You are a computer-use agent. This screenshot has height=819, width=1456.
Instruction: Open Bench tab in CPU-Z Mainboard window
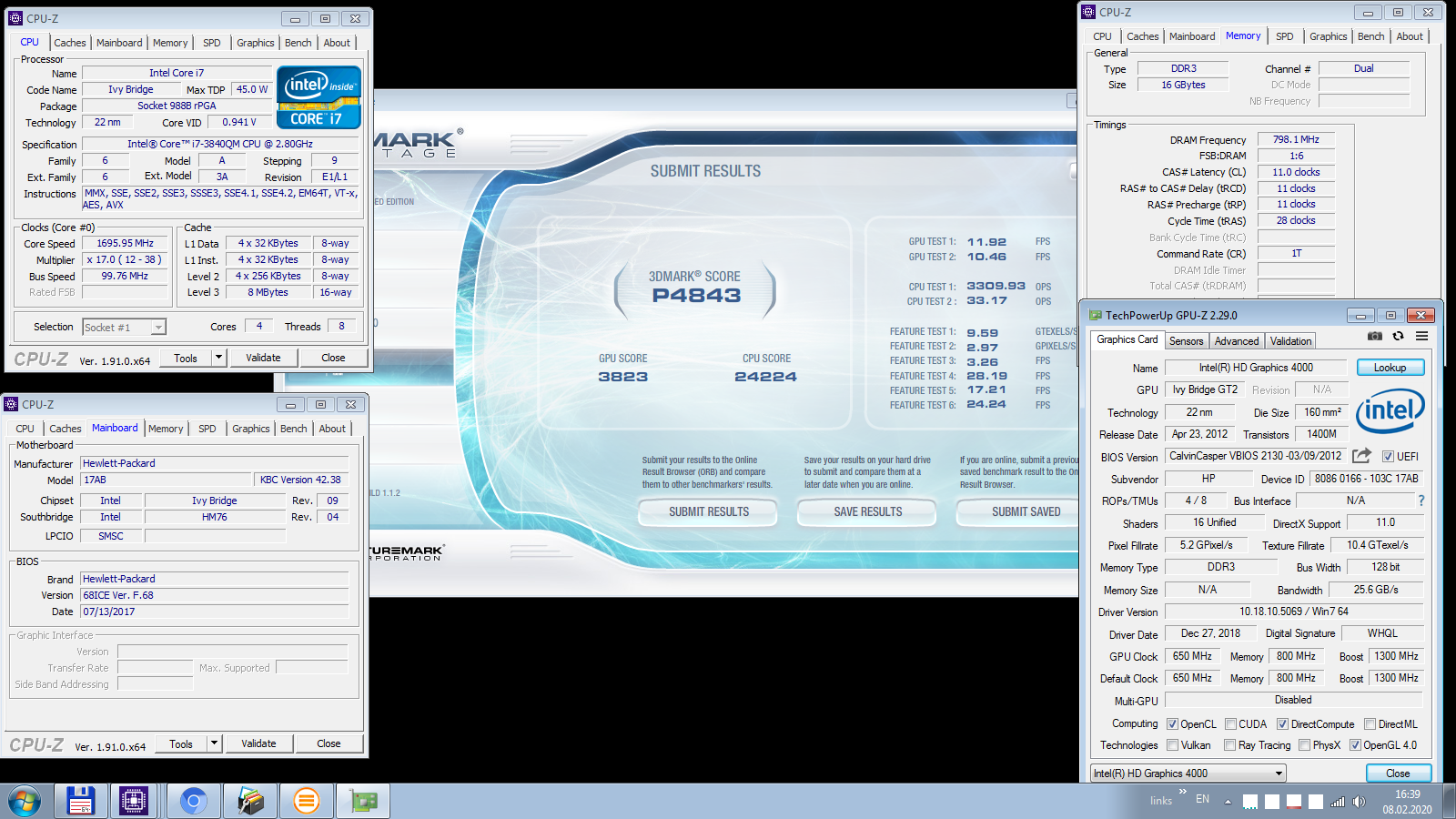(293, 429)
